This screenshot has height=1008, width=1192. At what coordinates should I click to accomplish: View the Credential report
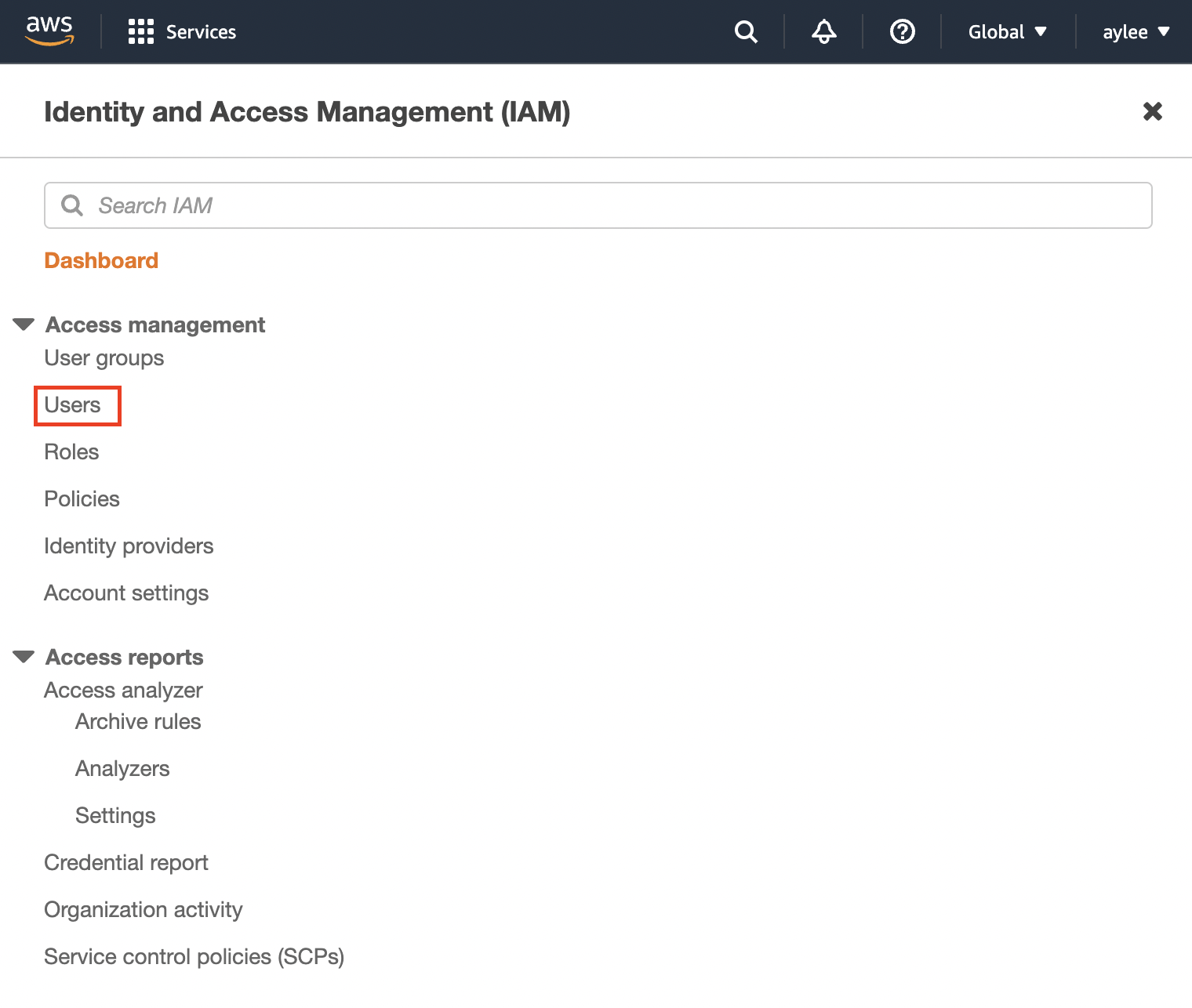click(x=126, y=863)
